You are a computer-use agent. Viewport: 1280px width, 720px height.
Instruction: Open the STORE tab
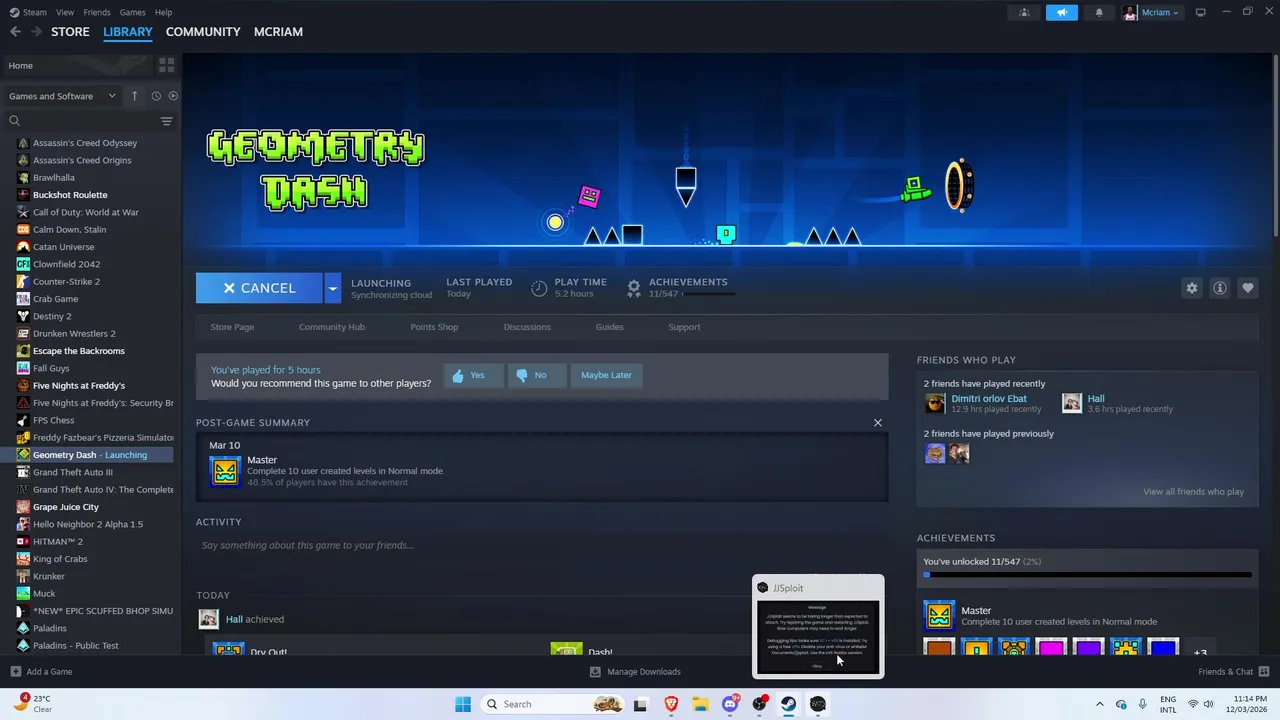70,32
